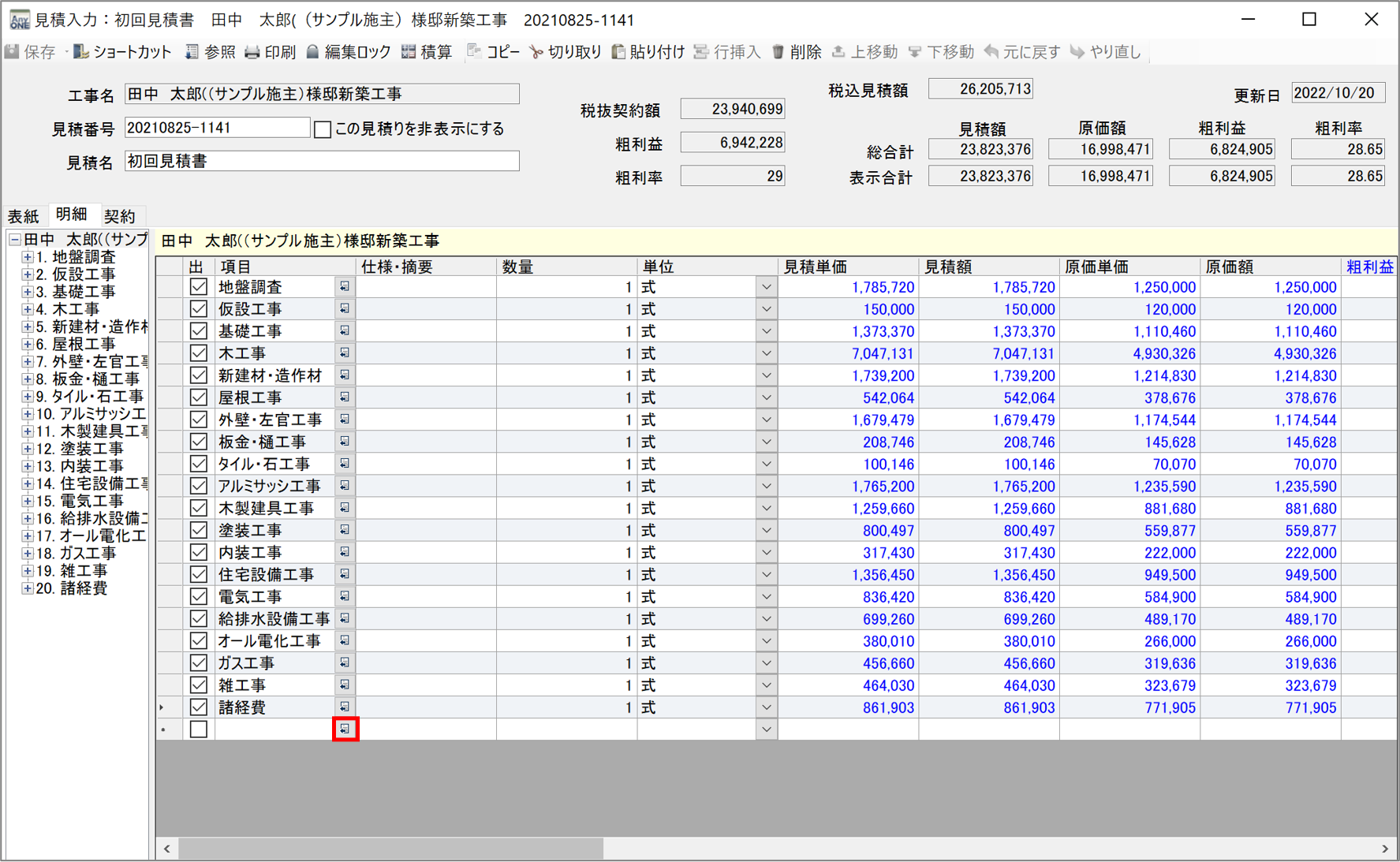Enable この見積りを非表示にする checkbox

point(323,129)
